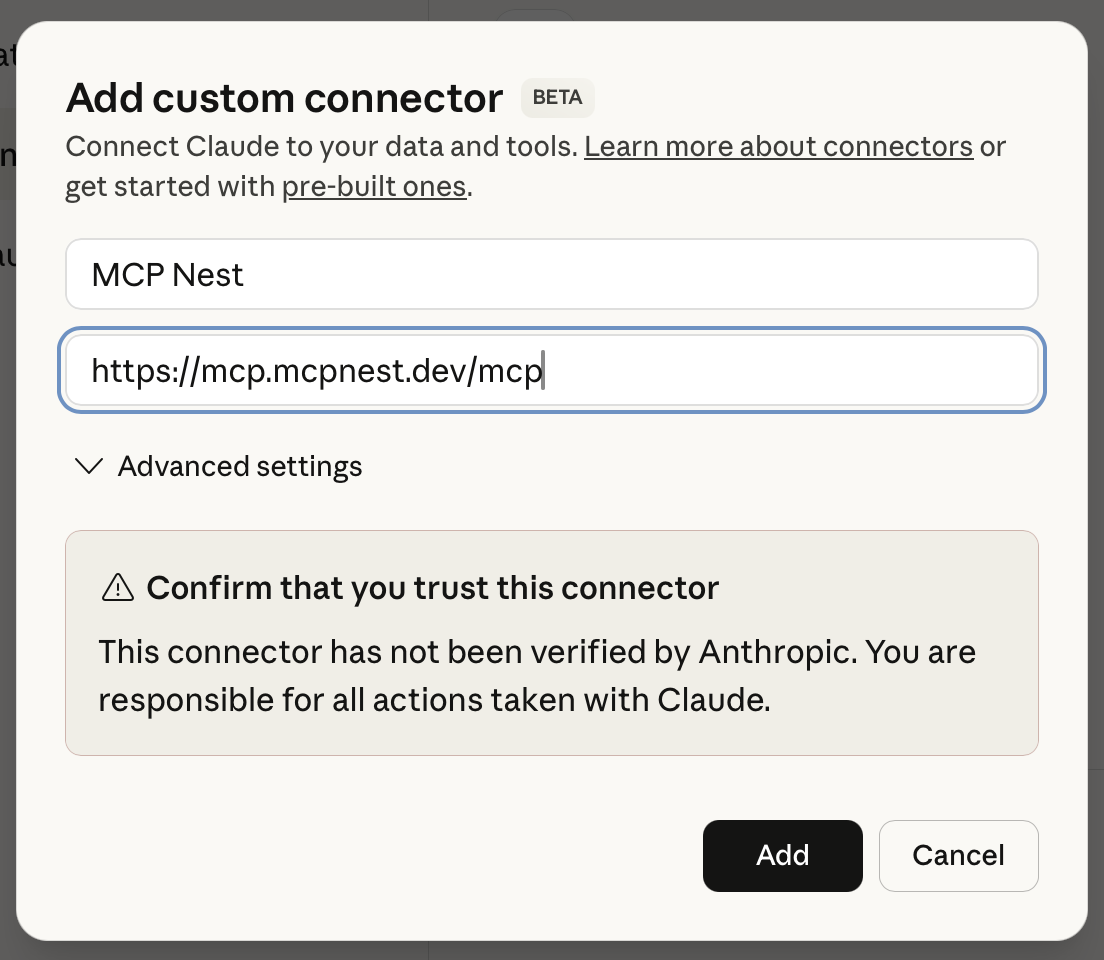Select the Confirm that you trust heading
Viewport: 1104px width, 960px height.
coord(433,588)
